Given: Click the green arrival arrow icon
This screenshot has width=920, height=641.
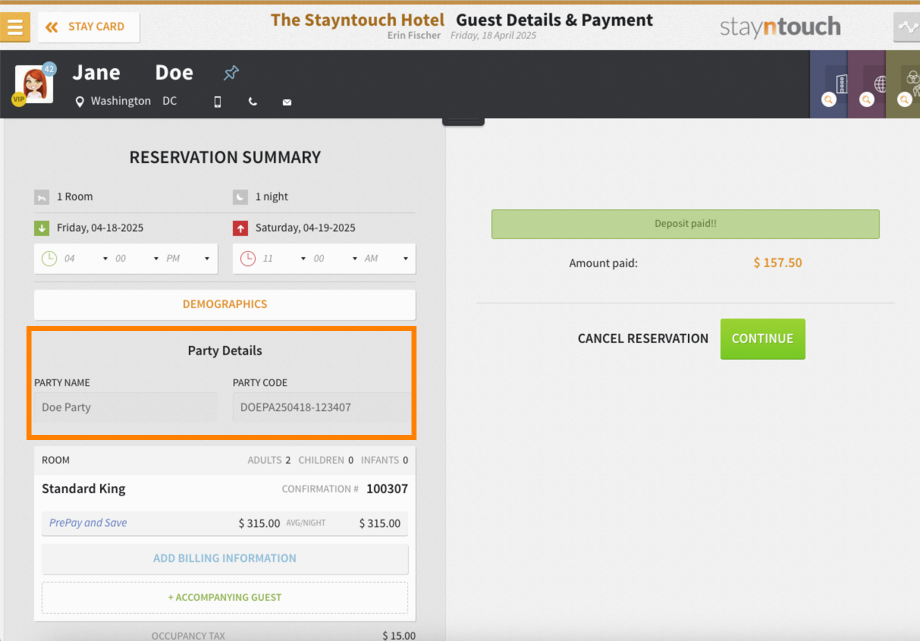Looking at the screenshot, I should (x=42, y=228).
